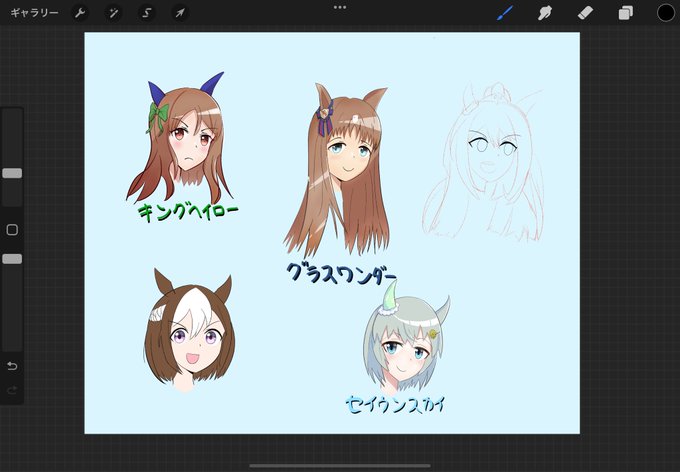
Task: Open the Actions wrench menu
Action: coord(80,13)
